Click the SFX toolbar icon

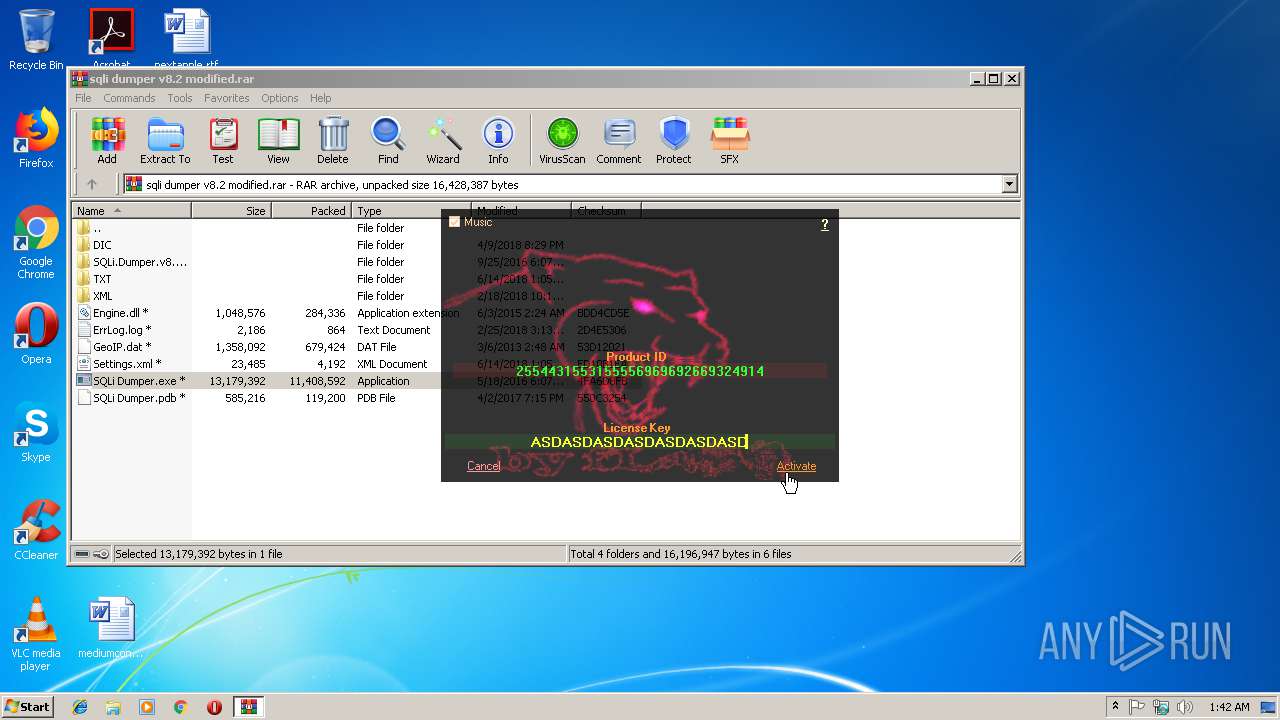[x=730, y=141]
